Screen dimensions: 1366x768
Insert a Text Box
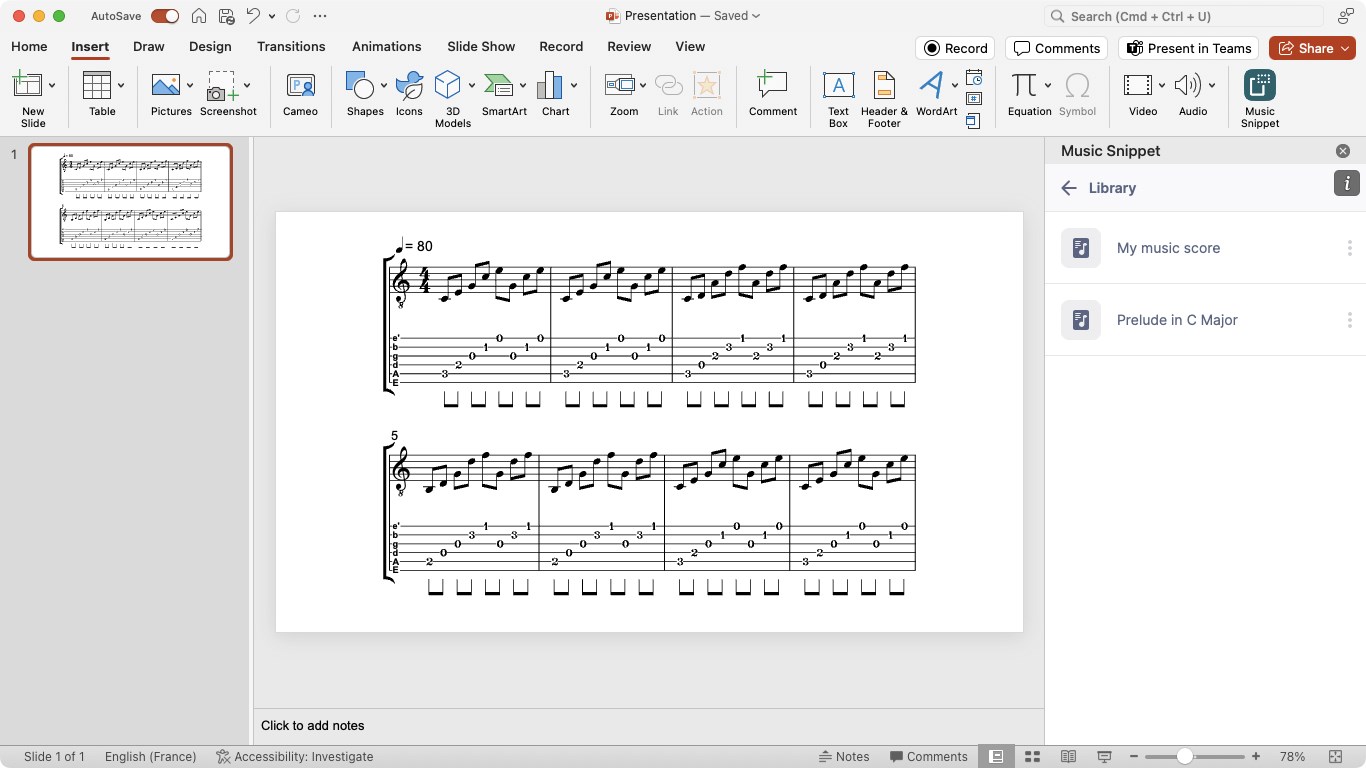tap(838, 98)
